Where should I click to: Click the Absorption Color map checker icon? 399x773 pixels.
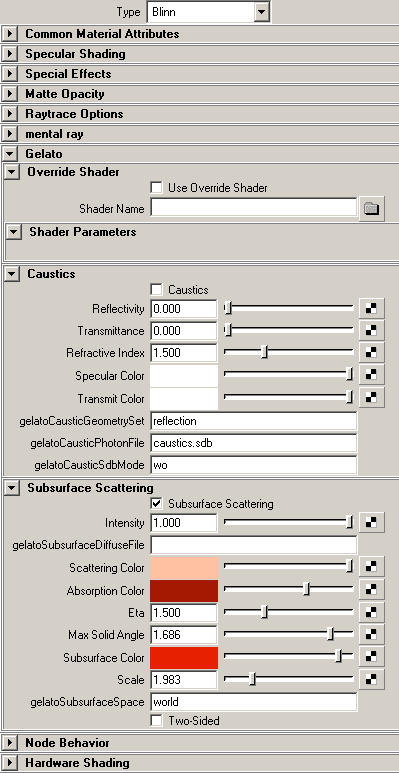pos(371,590)
